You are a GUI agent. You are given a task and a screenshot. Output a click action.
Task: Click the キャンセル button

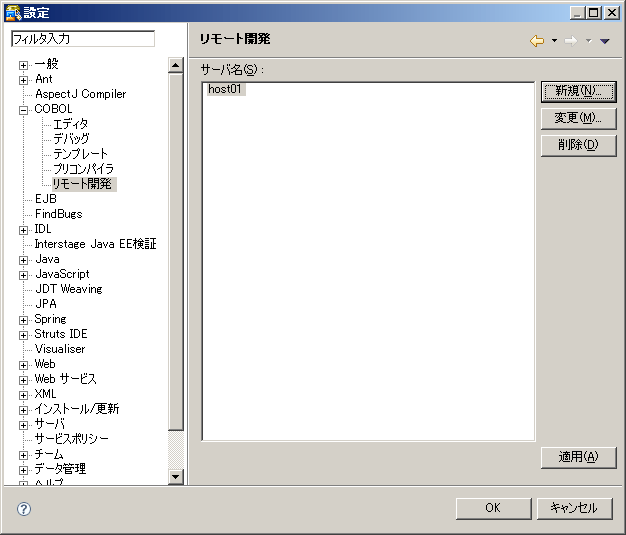(574, 508)
